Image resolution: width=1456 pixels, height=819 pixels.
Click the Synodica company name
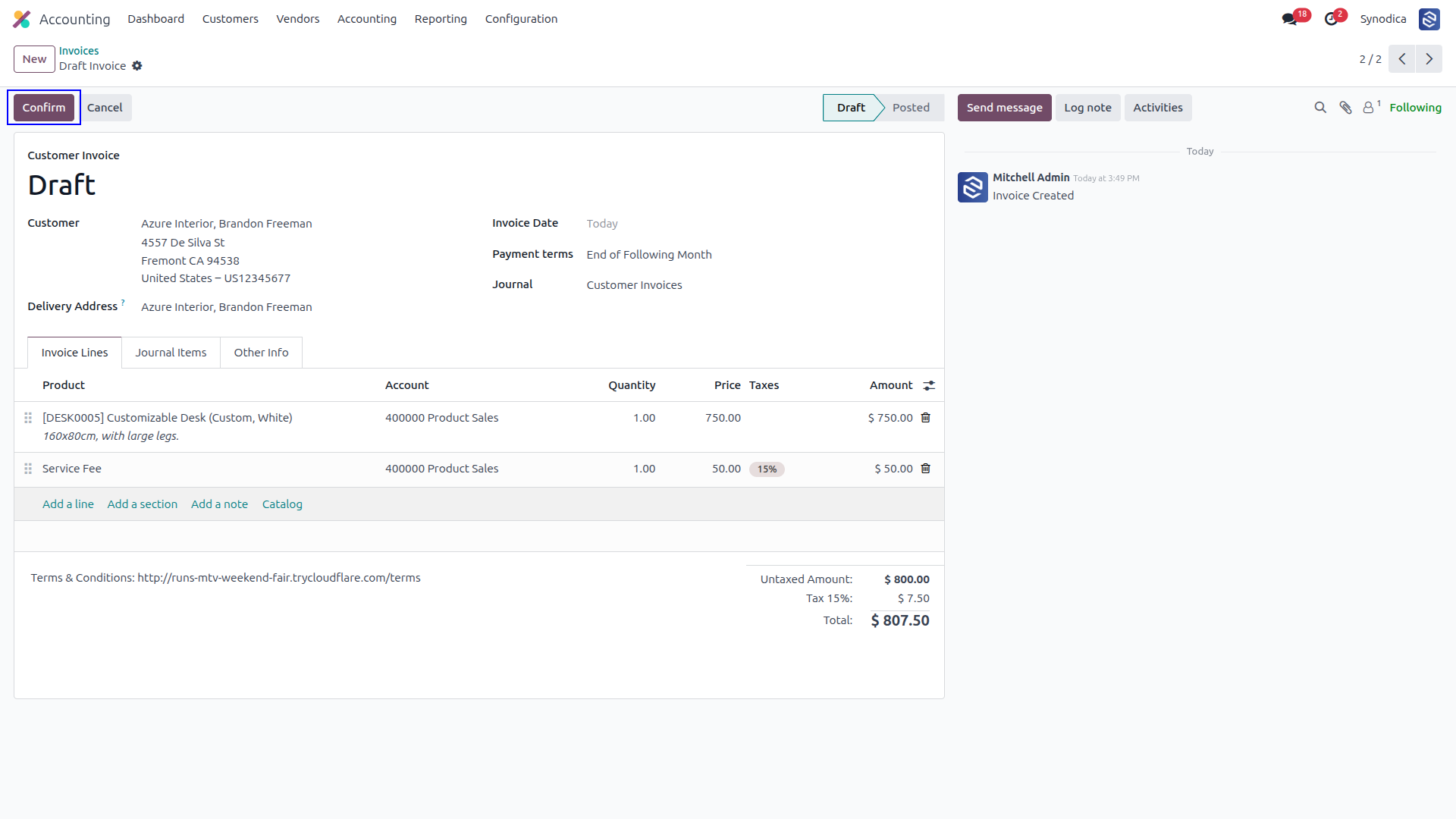click(x=1382, y=19)
